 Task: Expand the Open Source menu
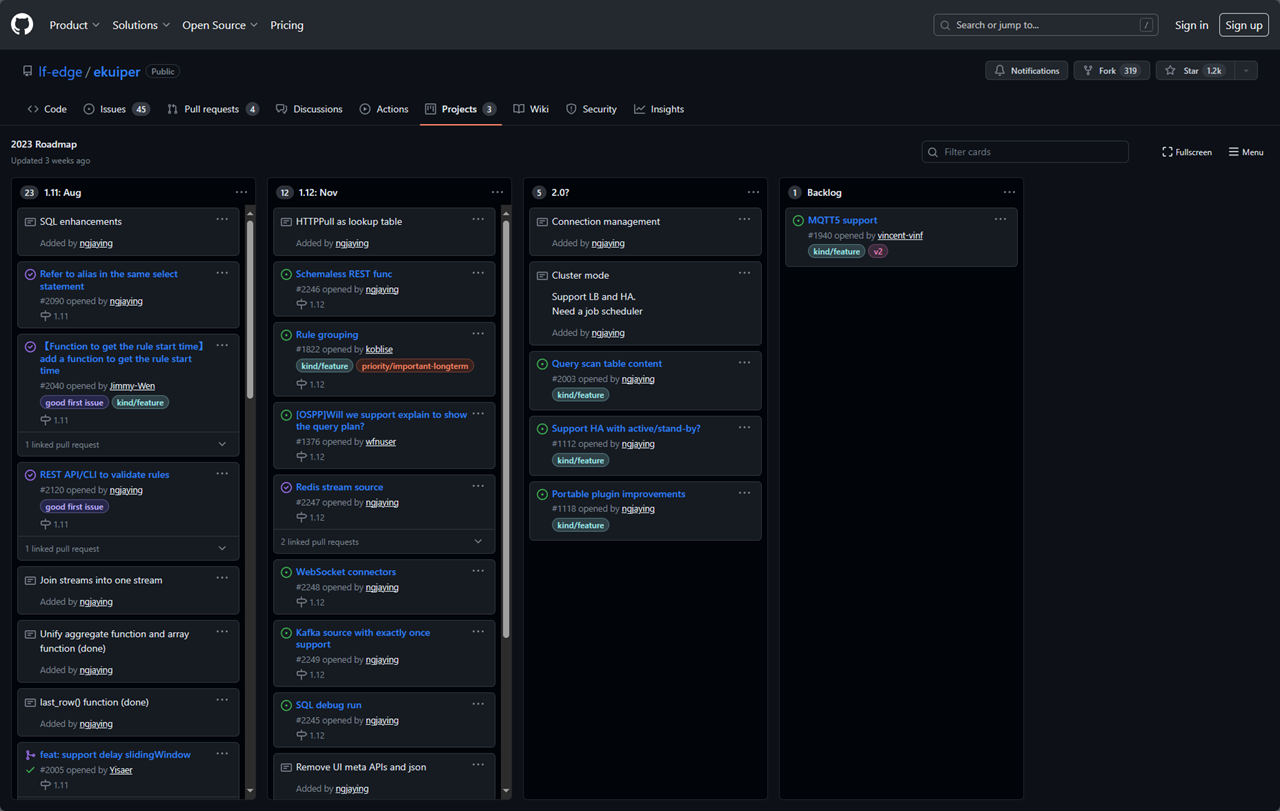coord(220,25)
